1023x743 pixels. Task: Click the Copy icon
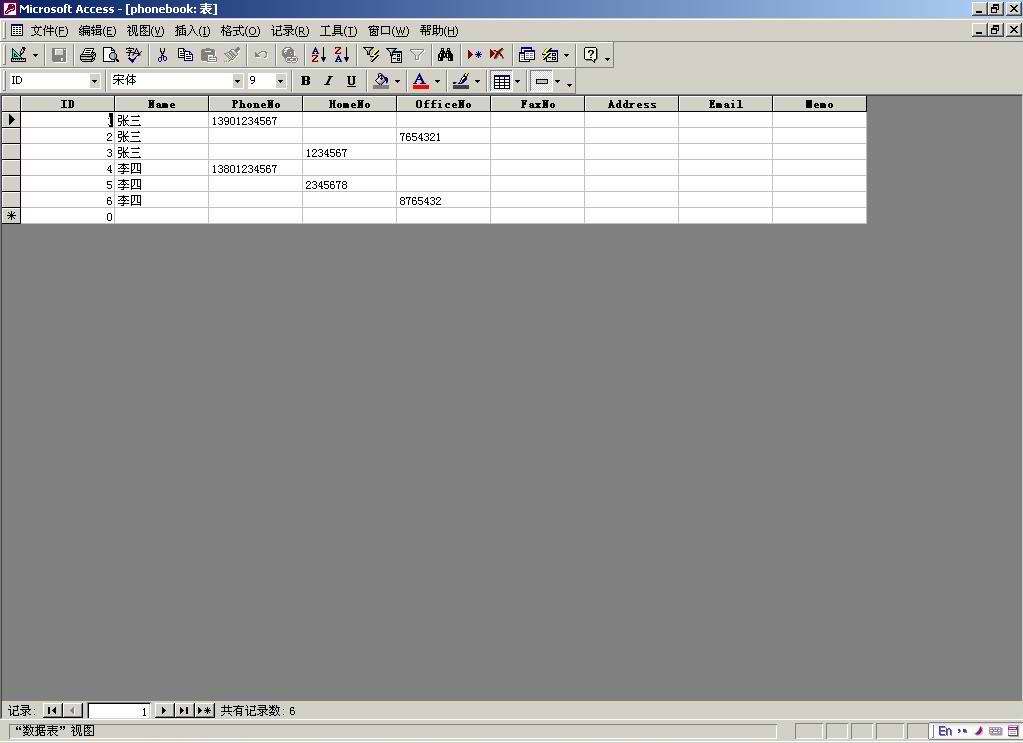(185, 55)
